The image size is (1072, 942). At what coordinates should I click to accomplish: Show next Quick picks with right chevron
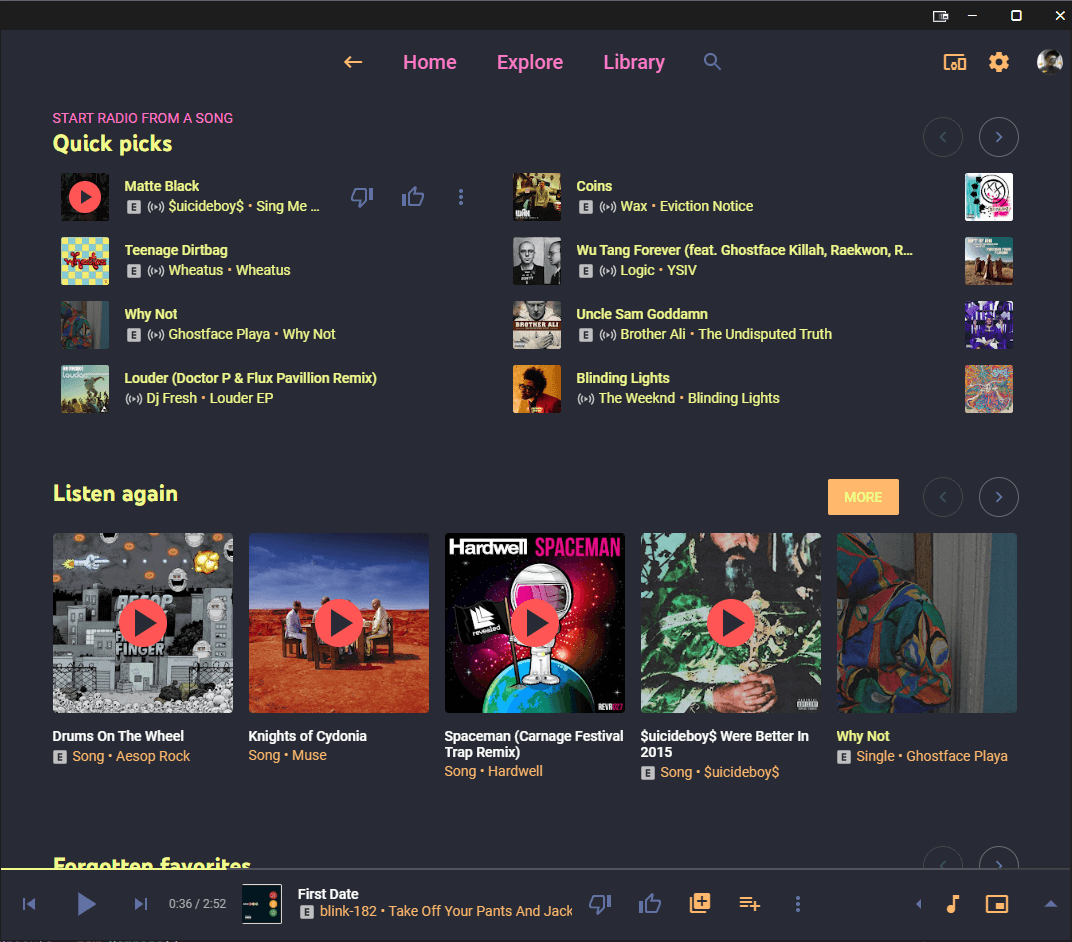point(998,136)
